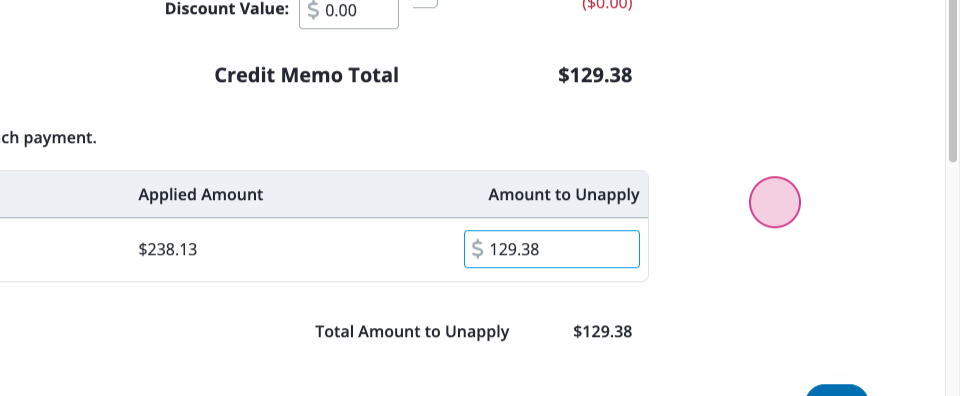Click the Credit Memo Total label
960x396 pixels.
click(x=306, y=75)
